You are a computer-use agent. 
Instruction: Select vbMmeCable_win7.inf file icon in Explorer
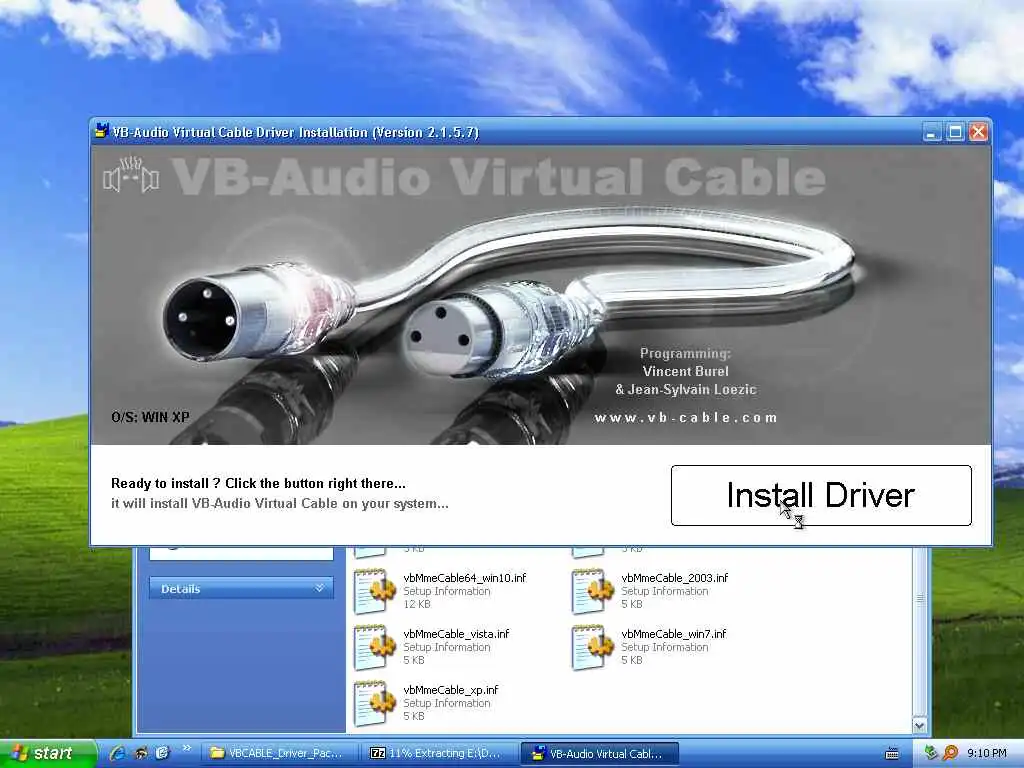point(592,647)
